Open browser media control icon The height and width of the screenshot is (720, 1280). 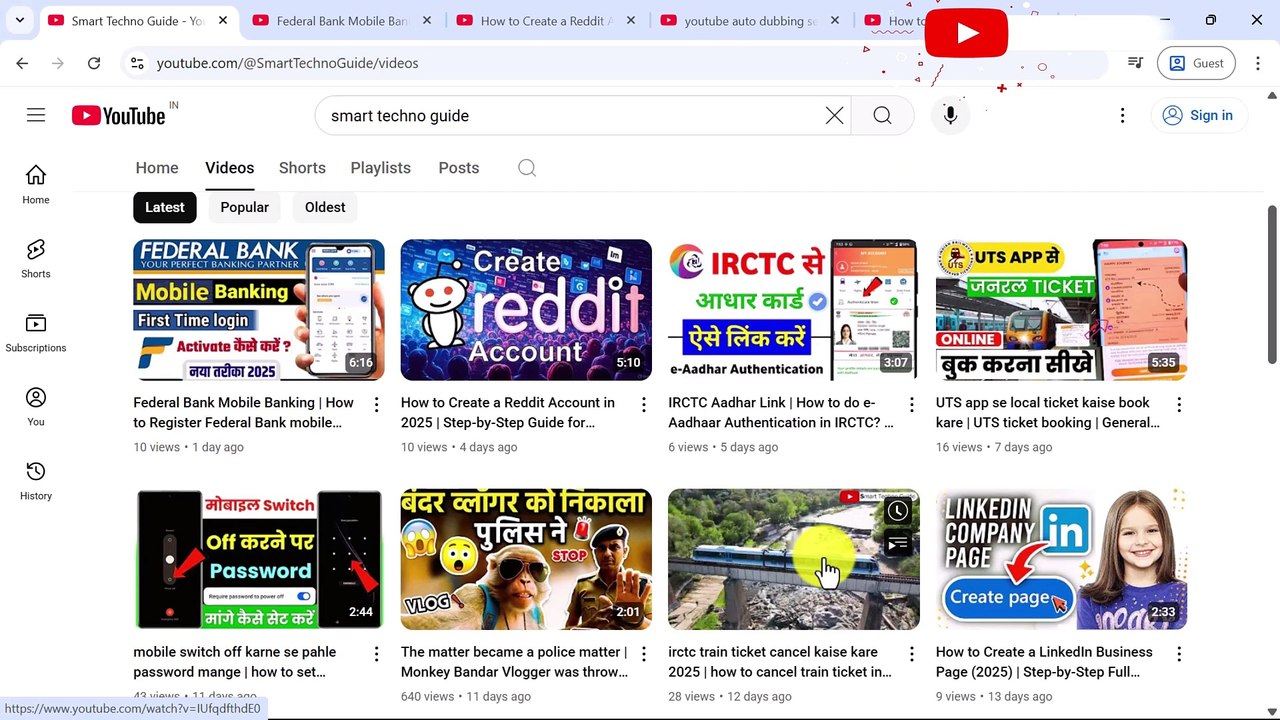click(x=1135, y=63)
